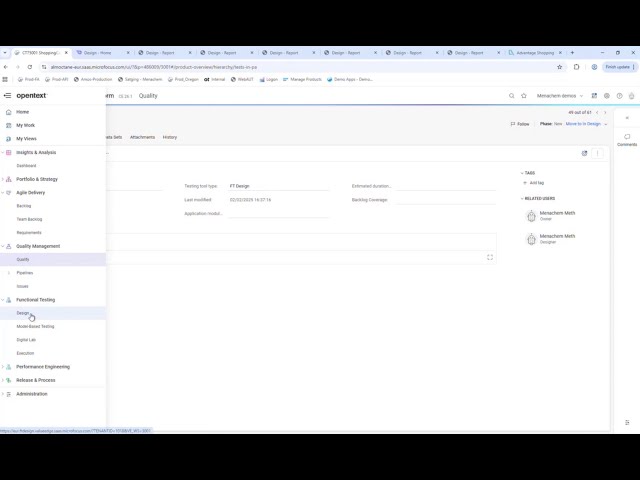The height and width of the screenshot is (480, 640).
Task: Collapse the Agile Delivery section
Action: tap(3, 193)
